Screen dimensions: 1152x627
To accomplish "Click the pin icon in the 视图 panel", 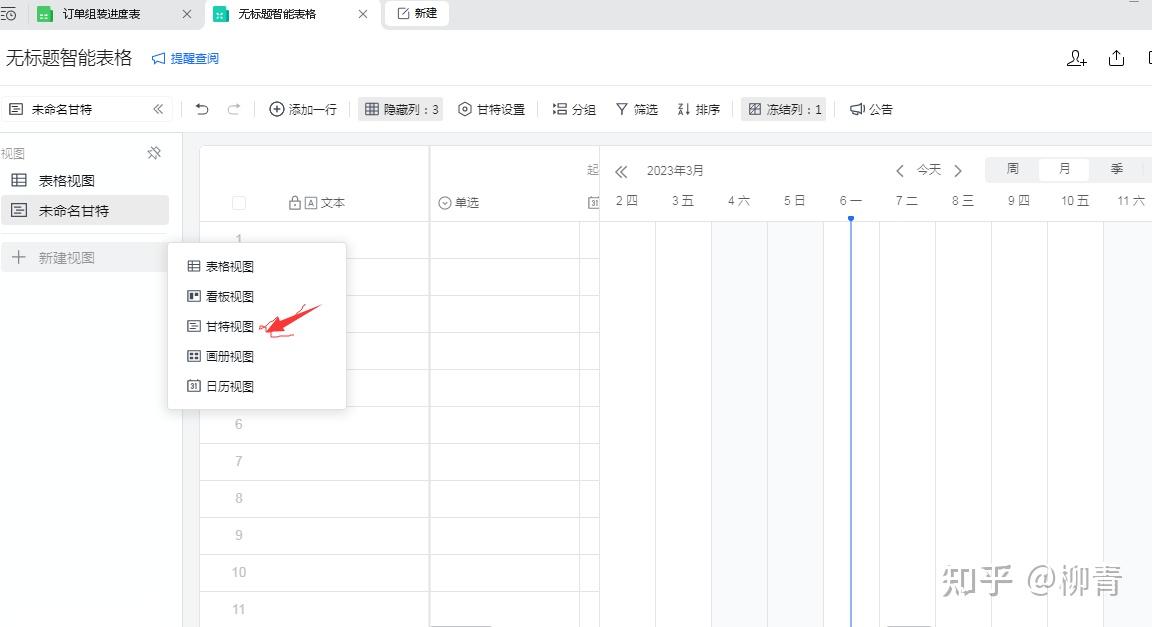I will [155, 152].
